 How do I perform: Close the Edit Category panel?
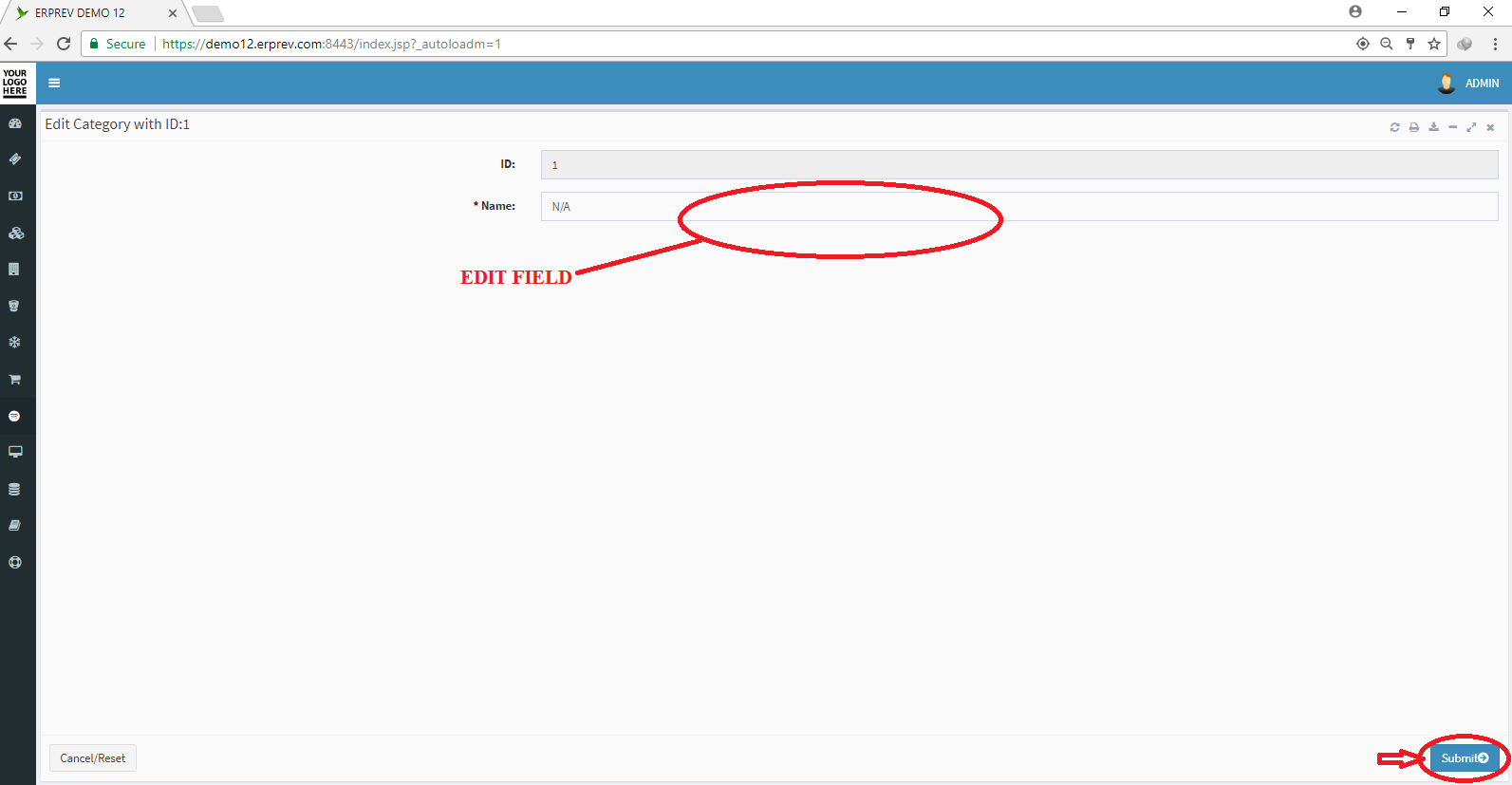[1490, 127]
